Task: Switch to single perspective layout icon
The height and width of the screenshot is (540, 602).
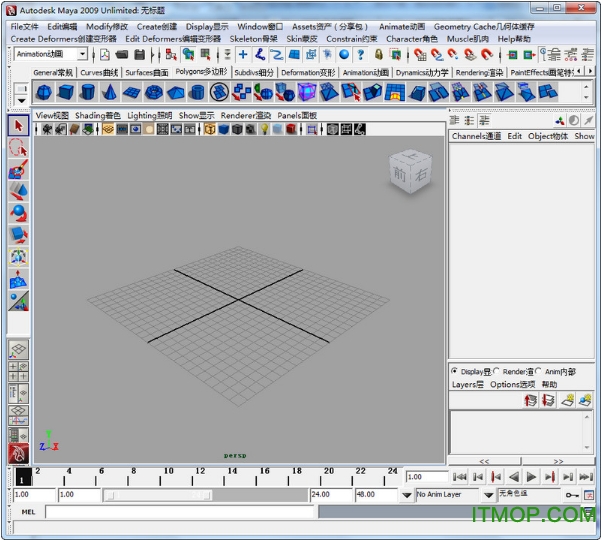Action: 18,349
